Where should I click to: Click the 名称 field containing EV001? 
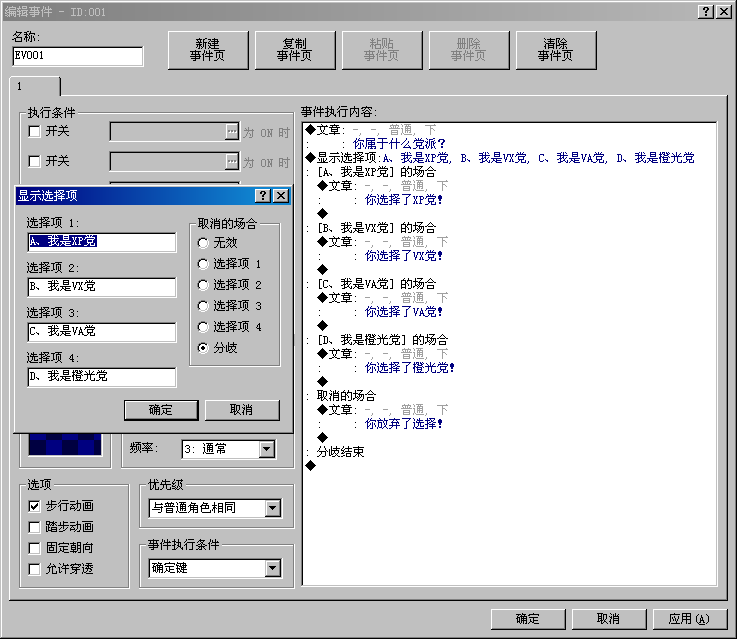(x=78, y=56)
